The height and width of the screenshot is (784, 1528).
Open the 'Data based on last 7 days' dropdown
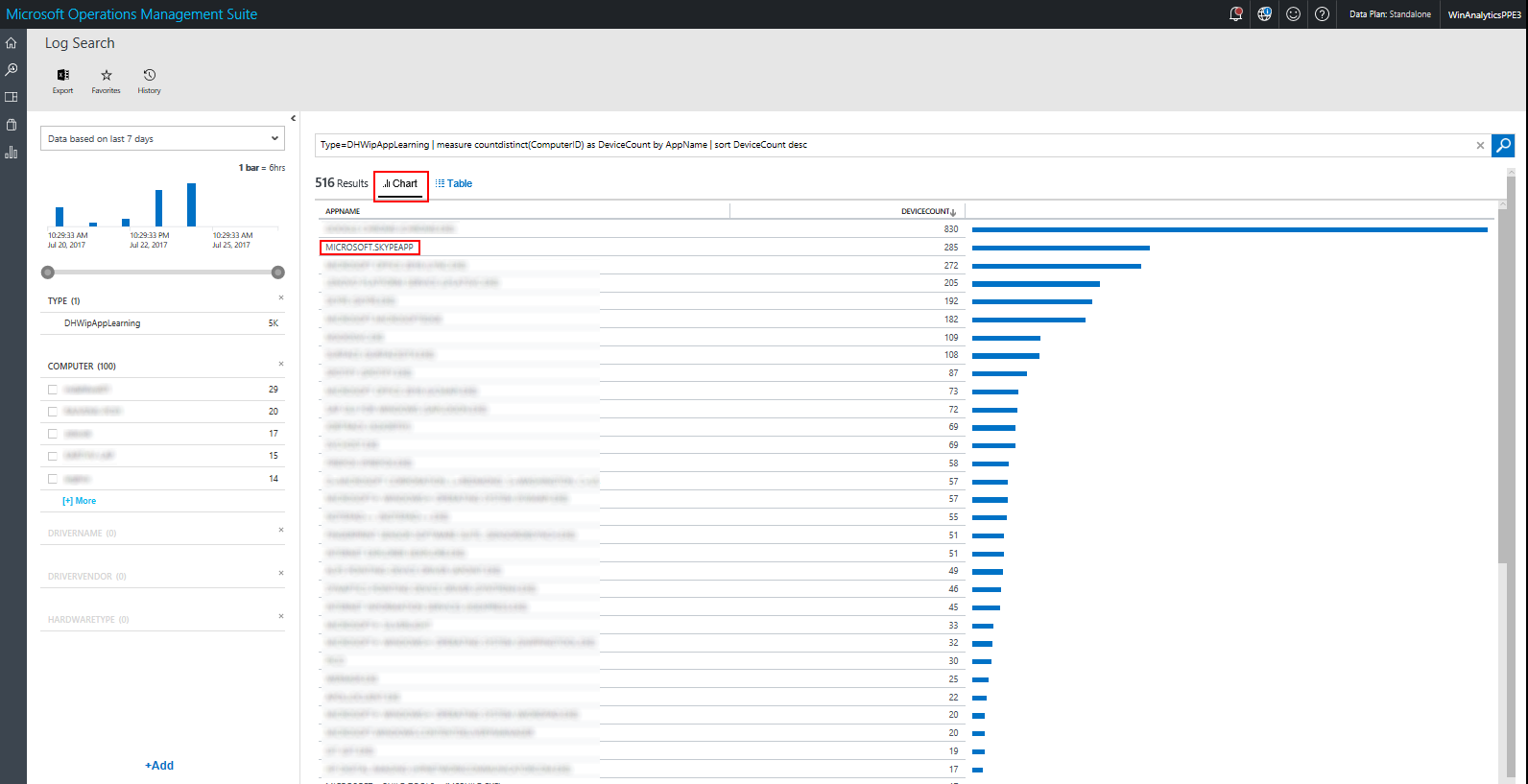coord(163,138)
